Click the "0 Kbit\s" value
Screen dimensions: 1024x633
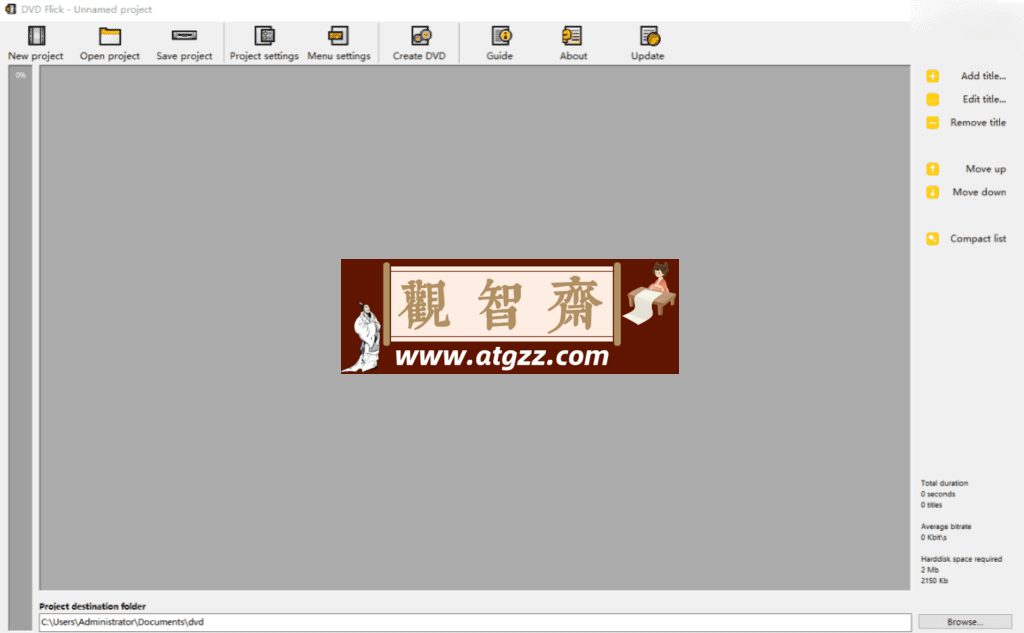click(933, 538)
